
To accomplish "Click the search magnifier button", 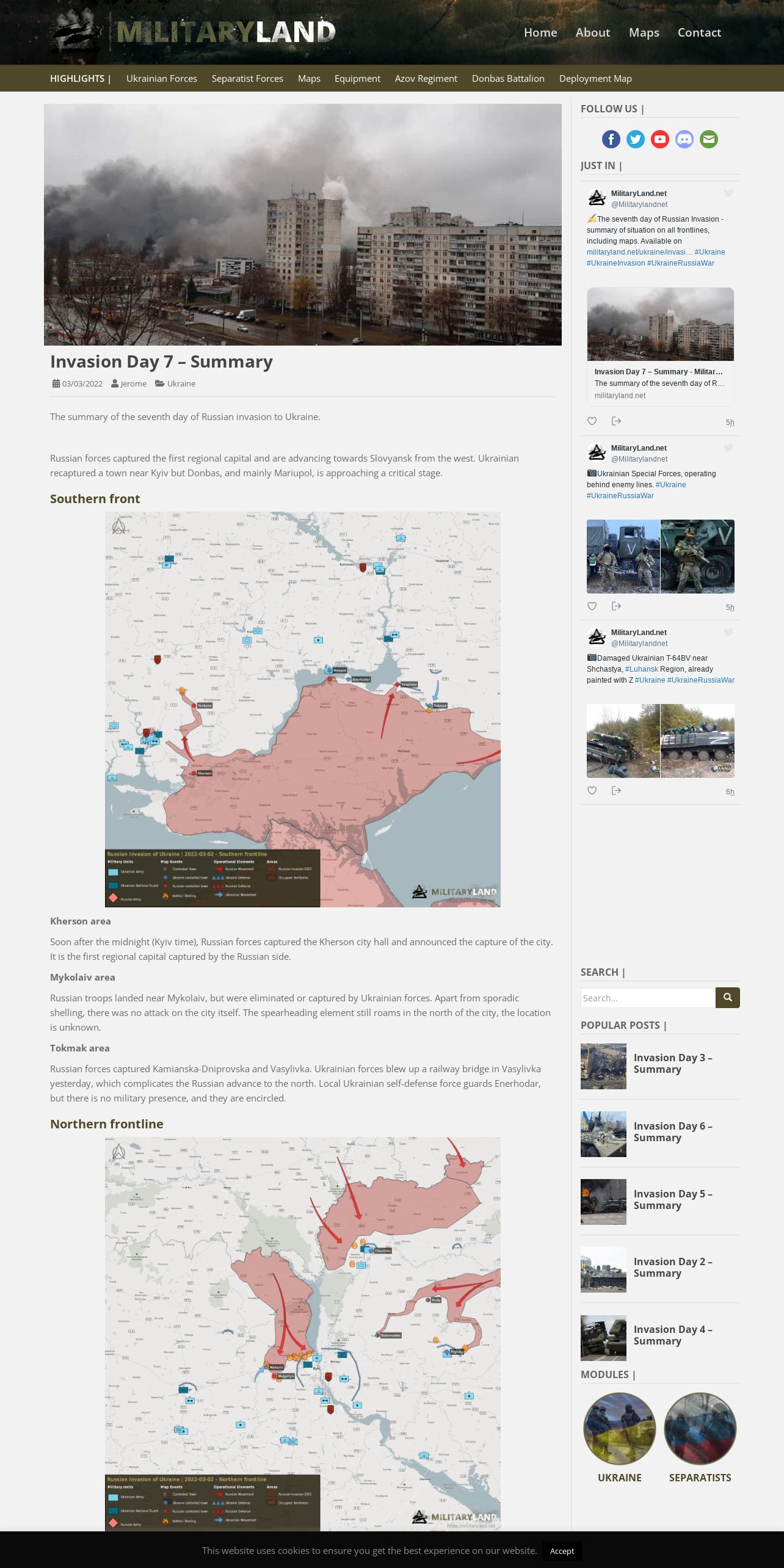I will [x=728, y=998].
